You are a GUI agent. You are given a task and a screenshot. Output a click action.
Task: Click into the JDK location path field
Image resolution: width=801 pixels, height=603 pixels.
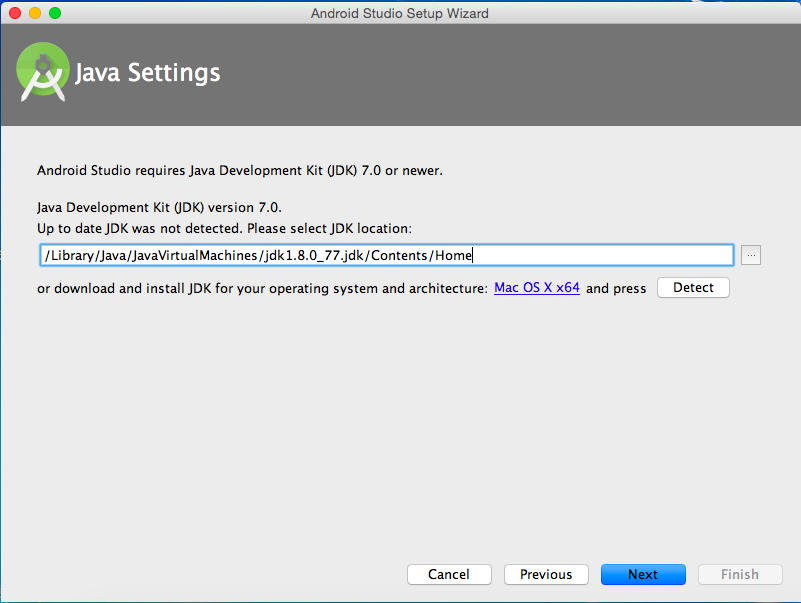tap(387, 255)
